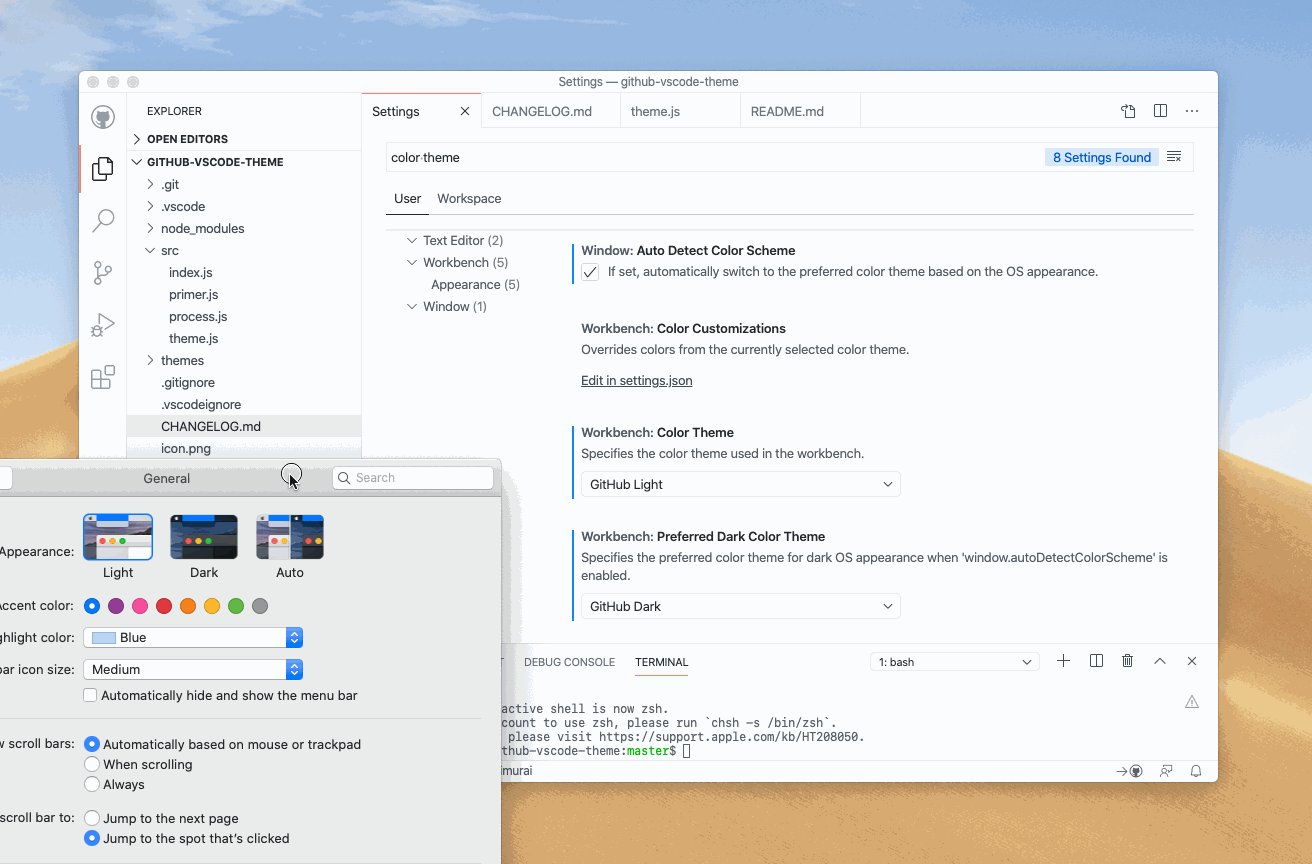Toggle automatically hide menu bar checkbox
Viewport: 1312px width, 864px height.
point(90,695)
